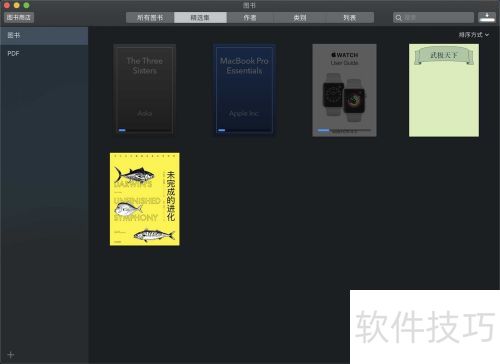
Task: Open the Book Store button
Action: click(19, 17)
